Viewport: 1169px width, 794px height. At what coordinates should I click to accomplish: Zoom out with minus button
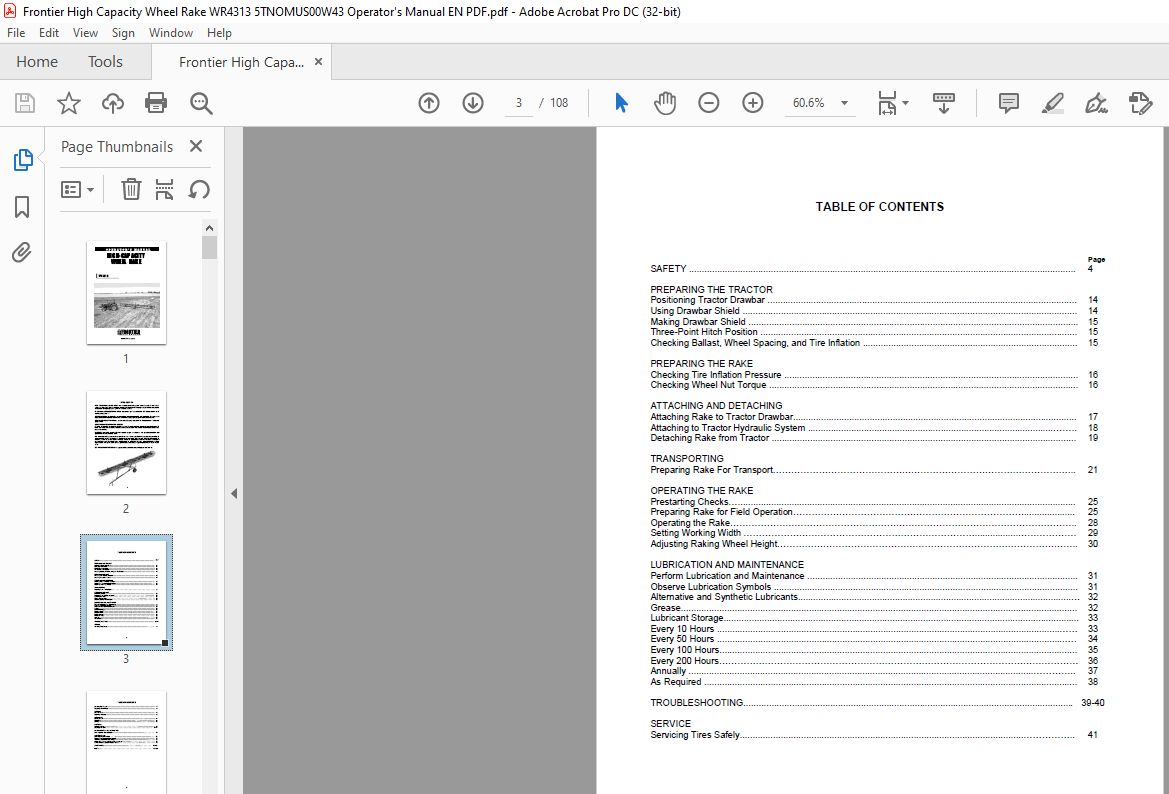coord(708,103)
